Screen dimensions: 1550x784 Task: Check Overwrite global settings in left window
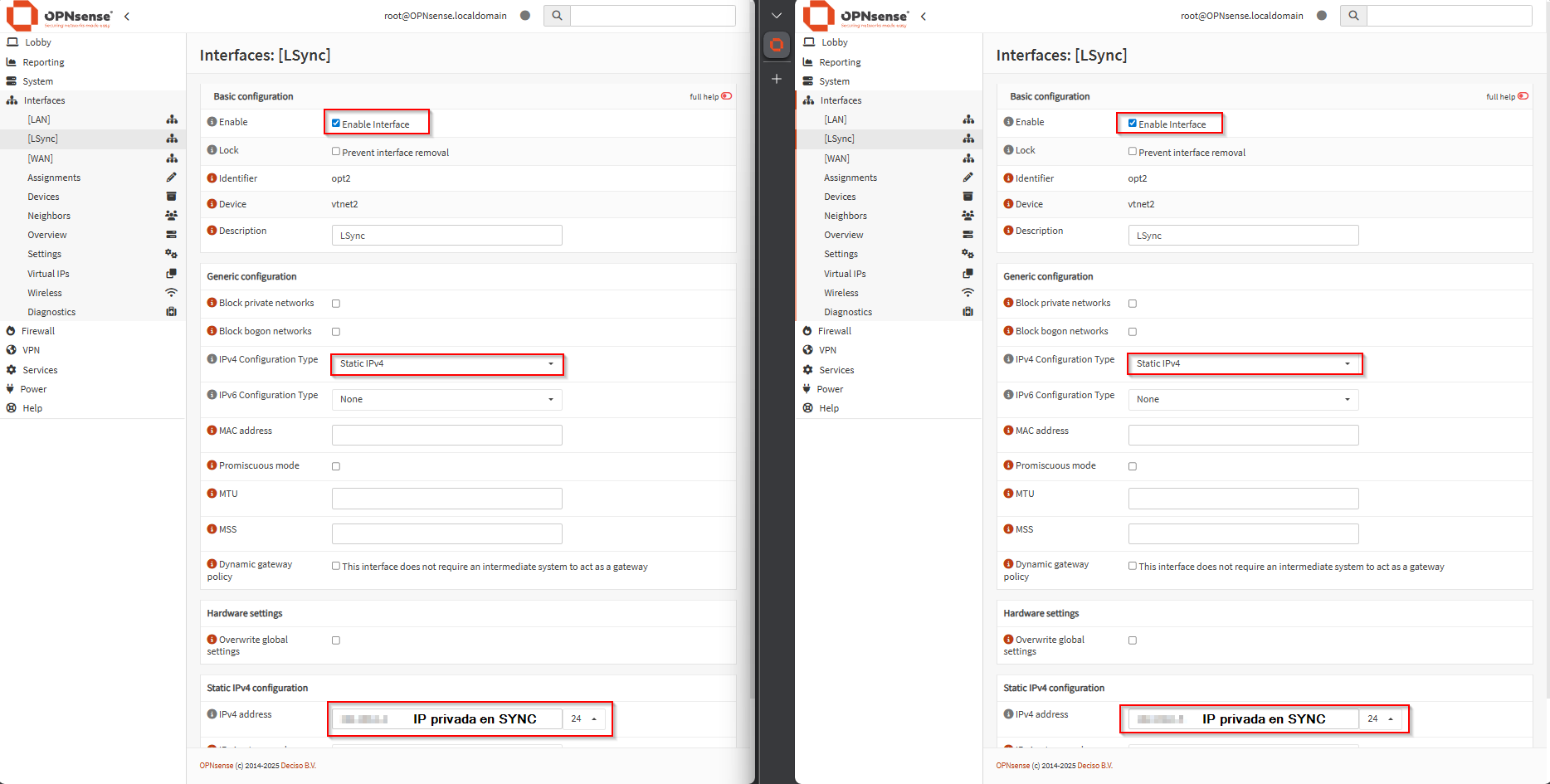(x=336, y=640)
